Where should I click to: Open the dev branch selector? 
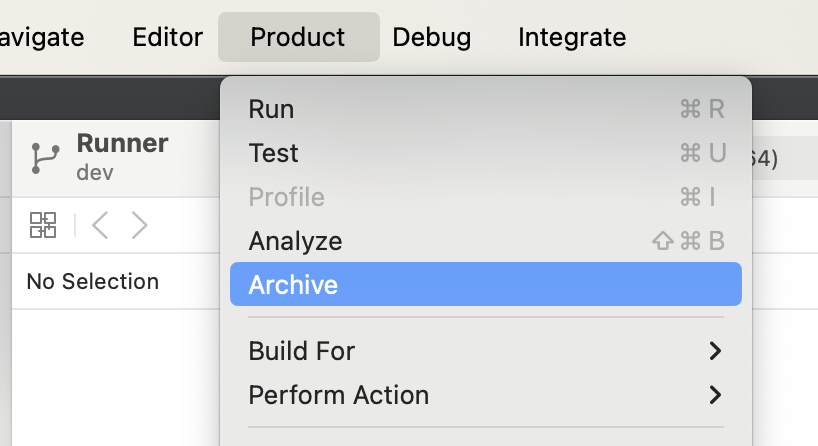click(x=95, y=173)
